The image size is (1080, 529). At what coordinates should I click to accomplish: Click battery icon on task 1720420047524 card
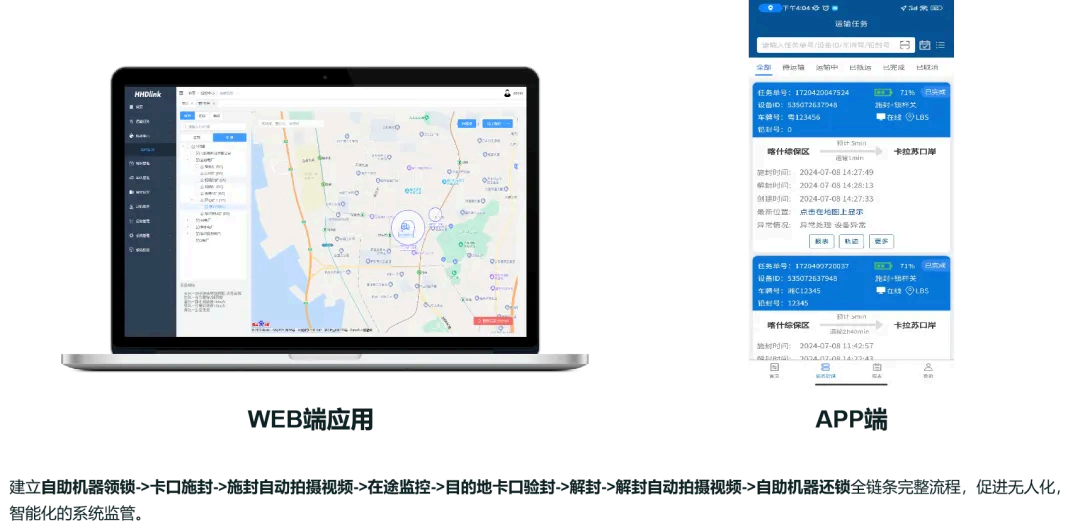coord(882,92)
